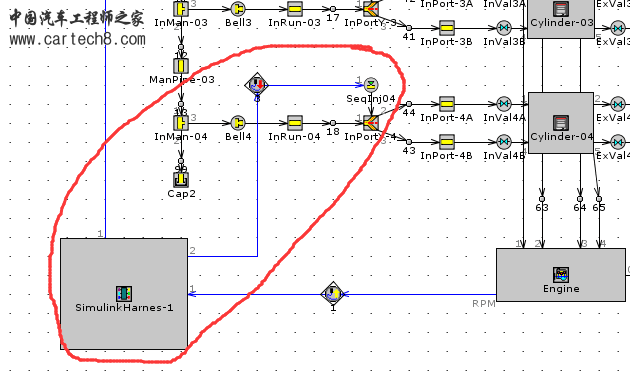Click the InVal4B valve icon

504,142
